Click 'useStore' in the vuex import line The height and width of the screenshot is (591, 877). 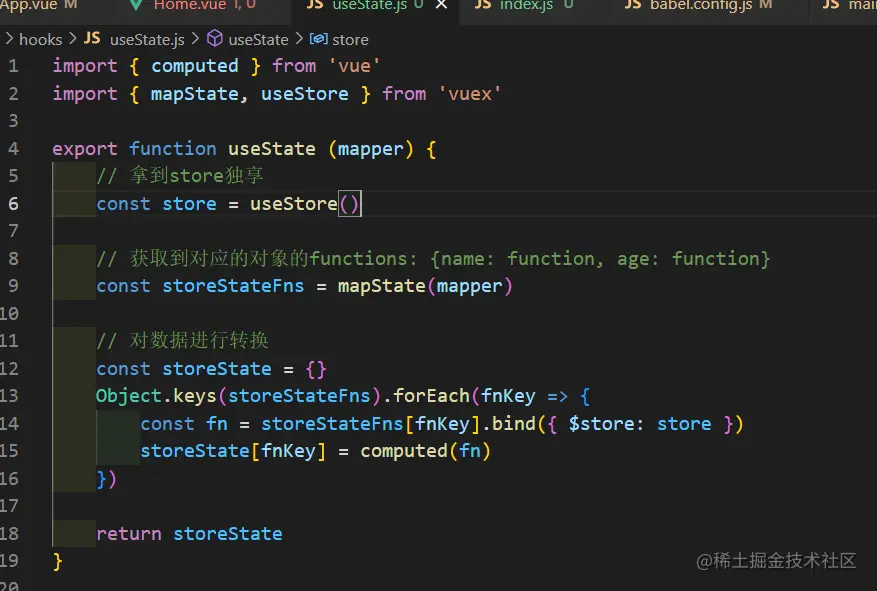305,94
